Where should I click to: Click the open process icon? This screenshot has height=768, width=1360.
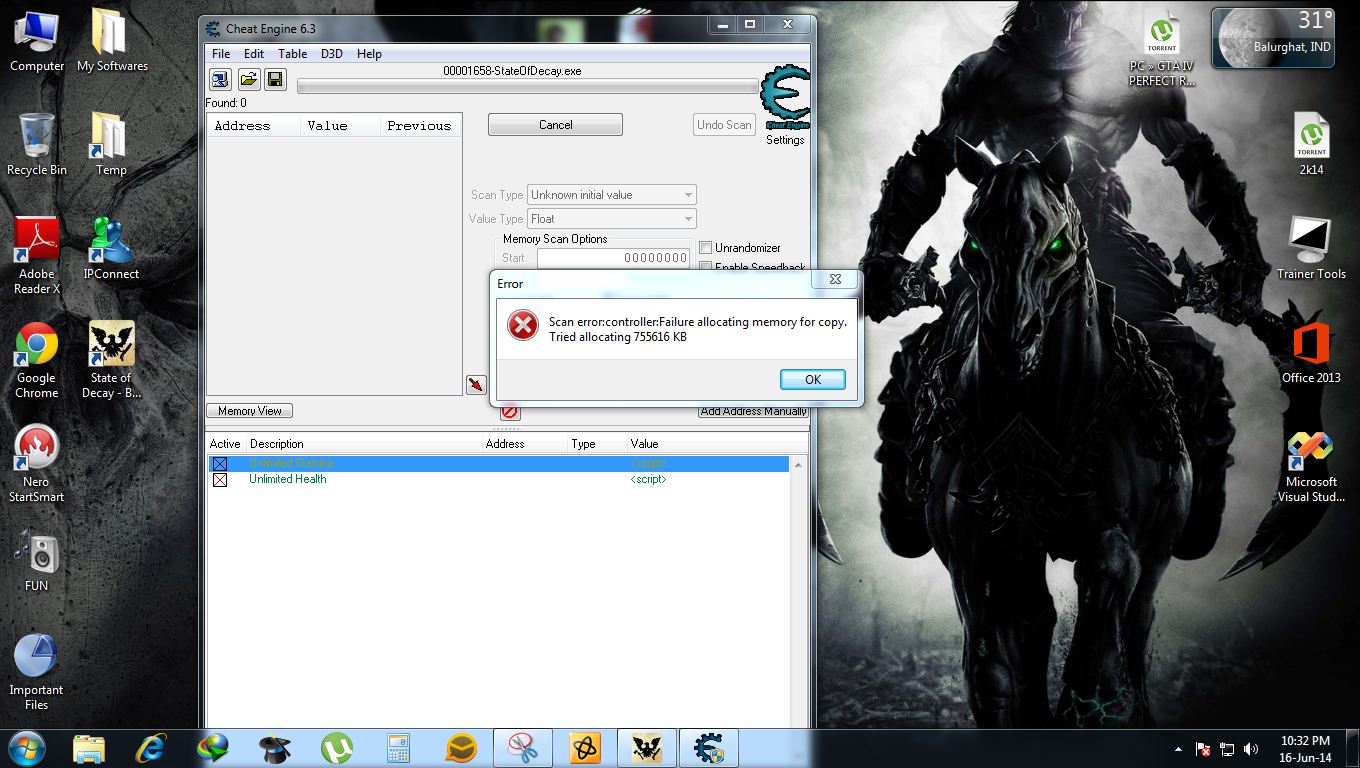click(x=220, y=79)
